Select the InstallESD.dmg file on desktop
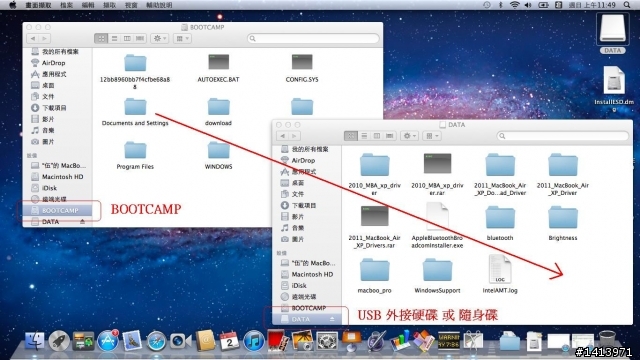 pyautogui.click(x=614, y=88)
